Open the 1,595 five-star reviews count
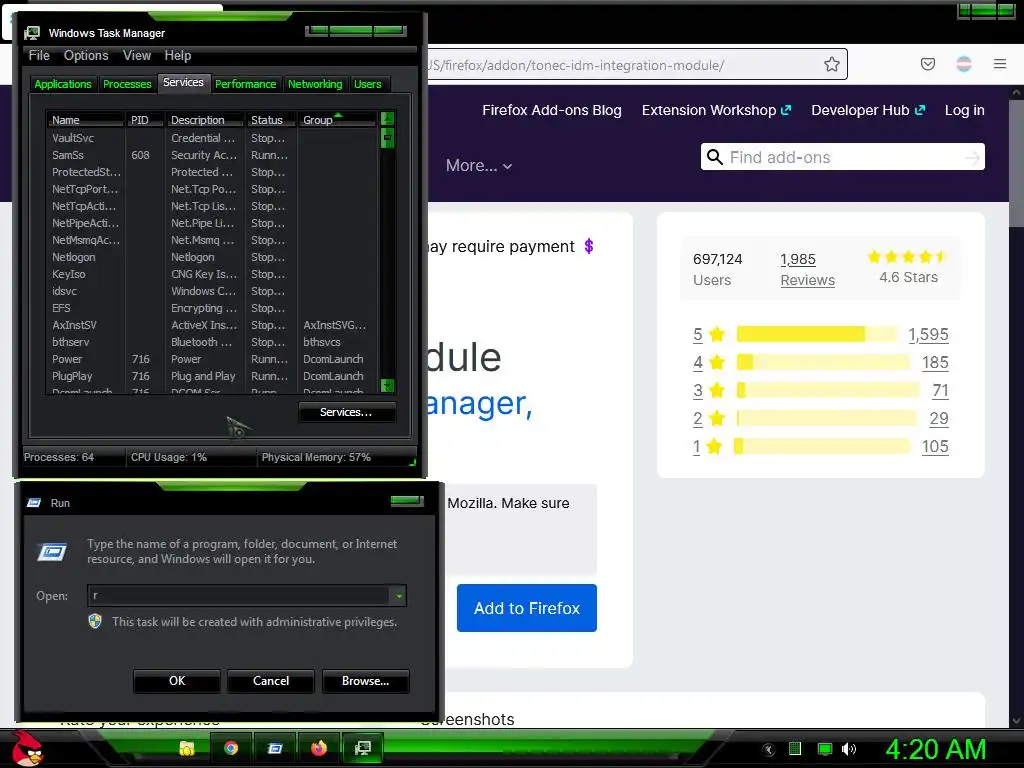This screenshot has height=768, width=1024. pos(928,334)
